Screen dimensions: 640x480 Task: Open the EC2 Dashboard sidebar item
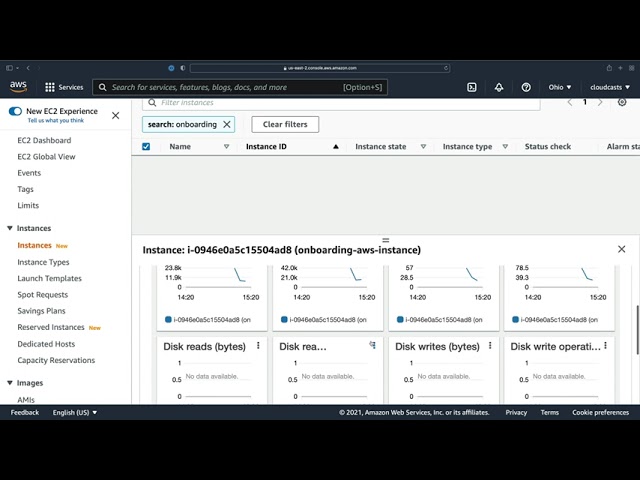click(x=44, y=140)
